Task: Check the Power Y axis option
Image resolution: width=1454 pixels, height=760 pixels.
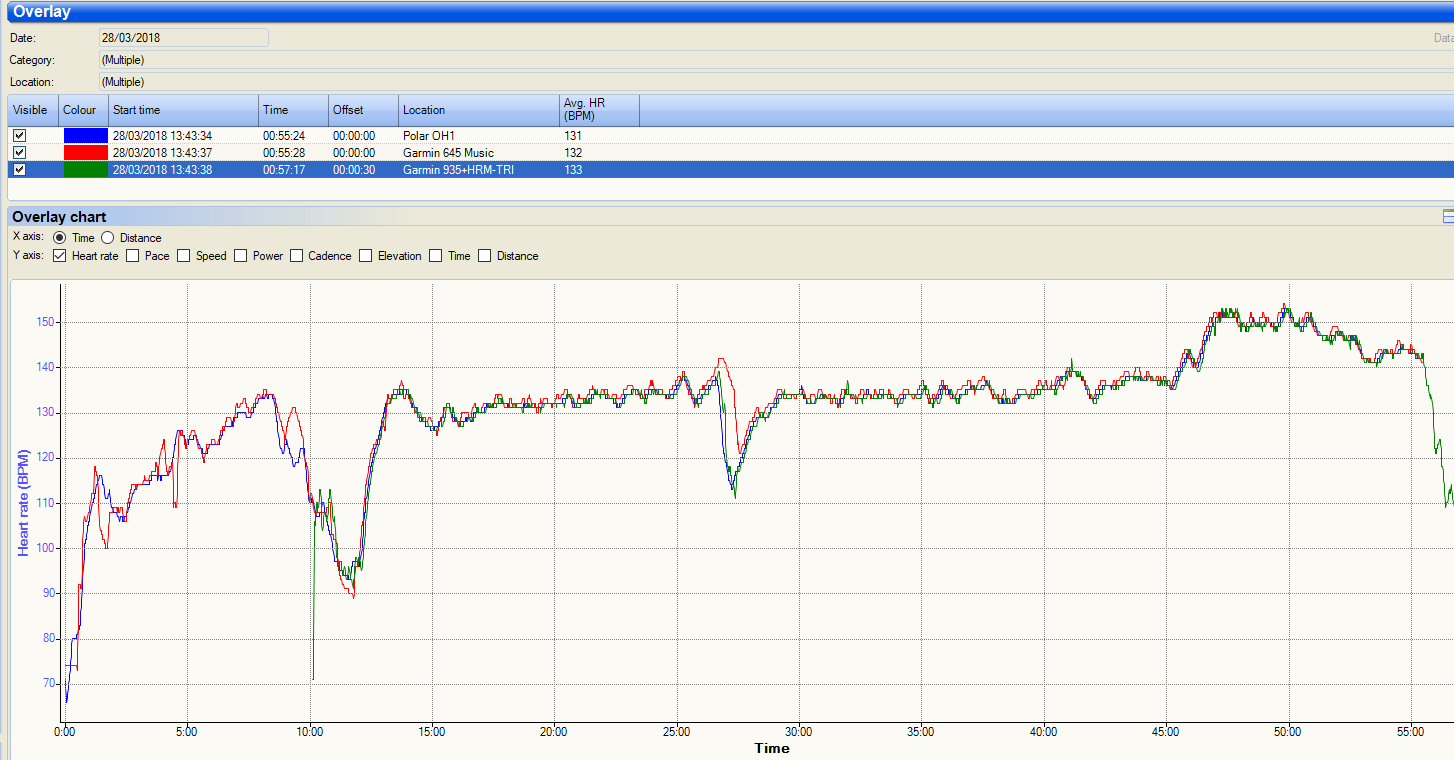Action: pos(241,256)
